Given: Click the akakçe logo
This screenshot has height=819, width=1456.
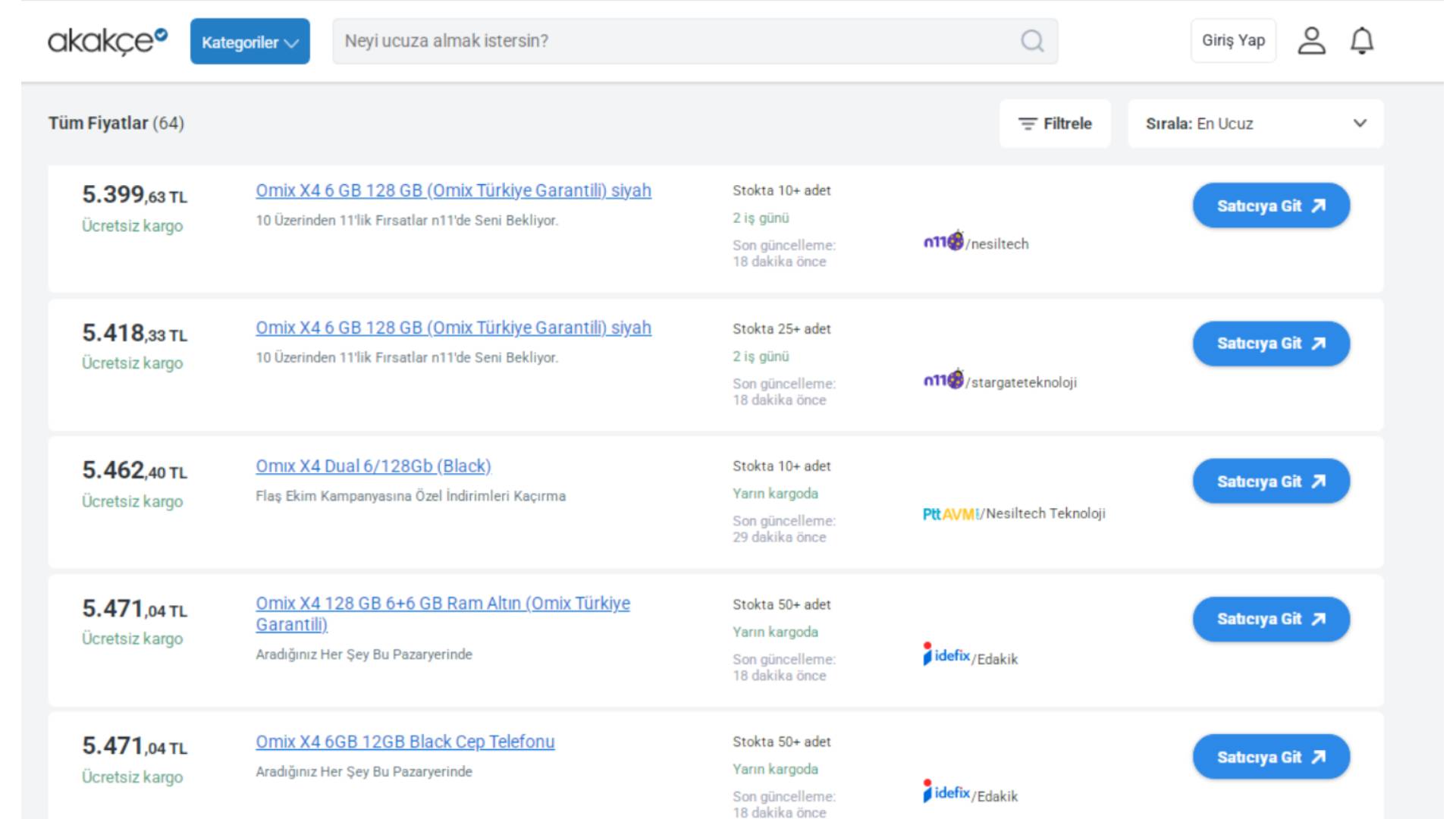Looking at the screenshot, I should pyautogui.click(x=107, y=41).
